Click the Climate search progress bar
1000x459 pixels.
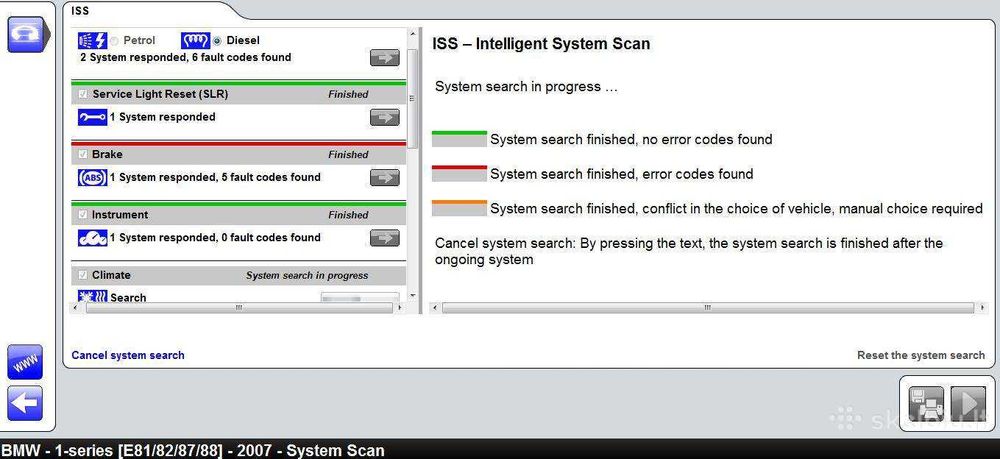click(x=360, y=297)
